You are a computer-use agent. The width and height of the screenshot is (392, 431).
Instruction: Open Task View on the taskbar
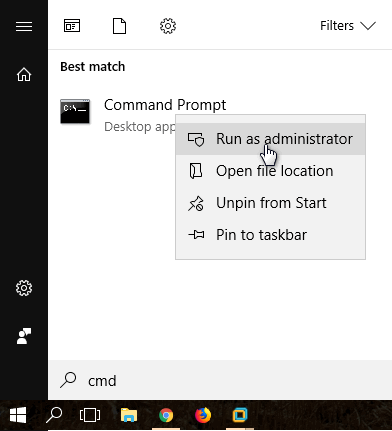pos(90,415)
